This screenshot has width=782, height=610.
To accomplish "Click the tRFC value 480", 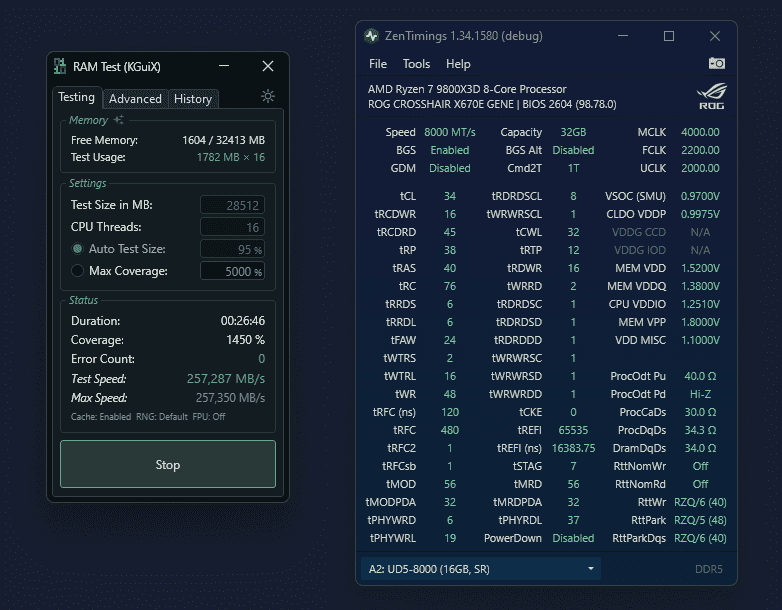I will [450, 430].
